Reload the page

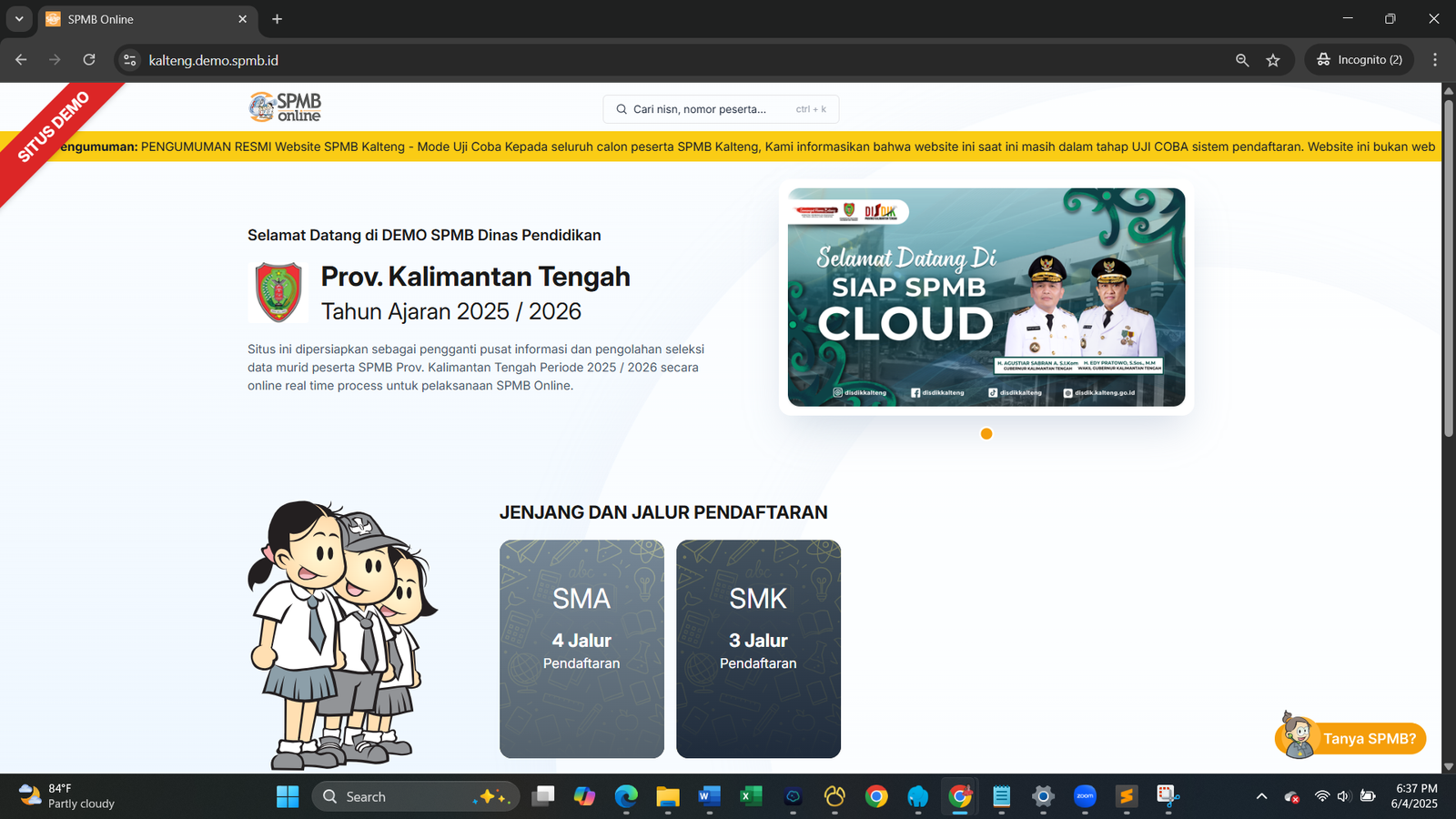(89, 60)
